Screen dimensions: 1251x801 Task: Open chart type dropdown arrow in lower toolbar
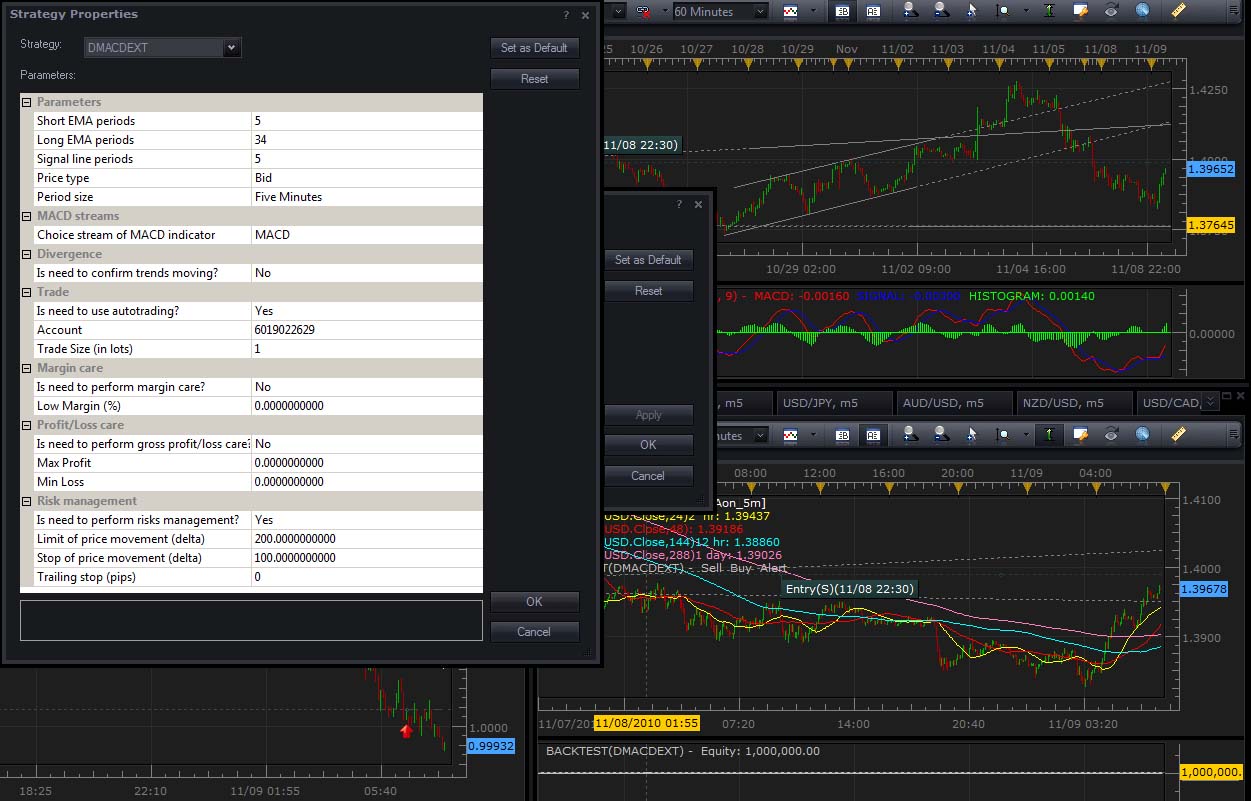(811, 435)
